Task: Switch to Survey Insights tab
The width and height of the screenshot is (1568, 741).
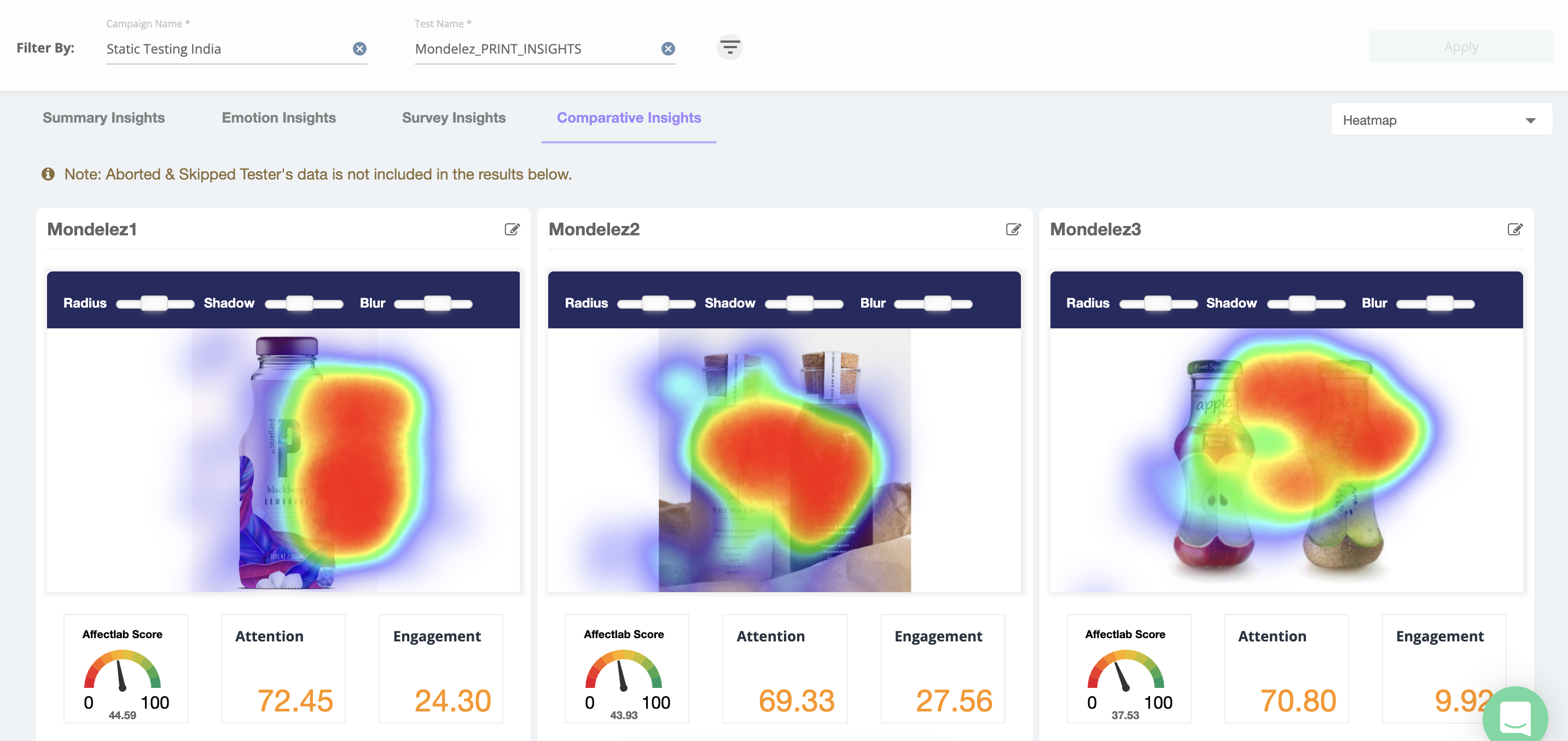Action: 454,118
